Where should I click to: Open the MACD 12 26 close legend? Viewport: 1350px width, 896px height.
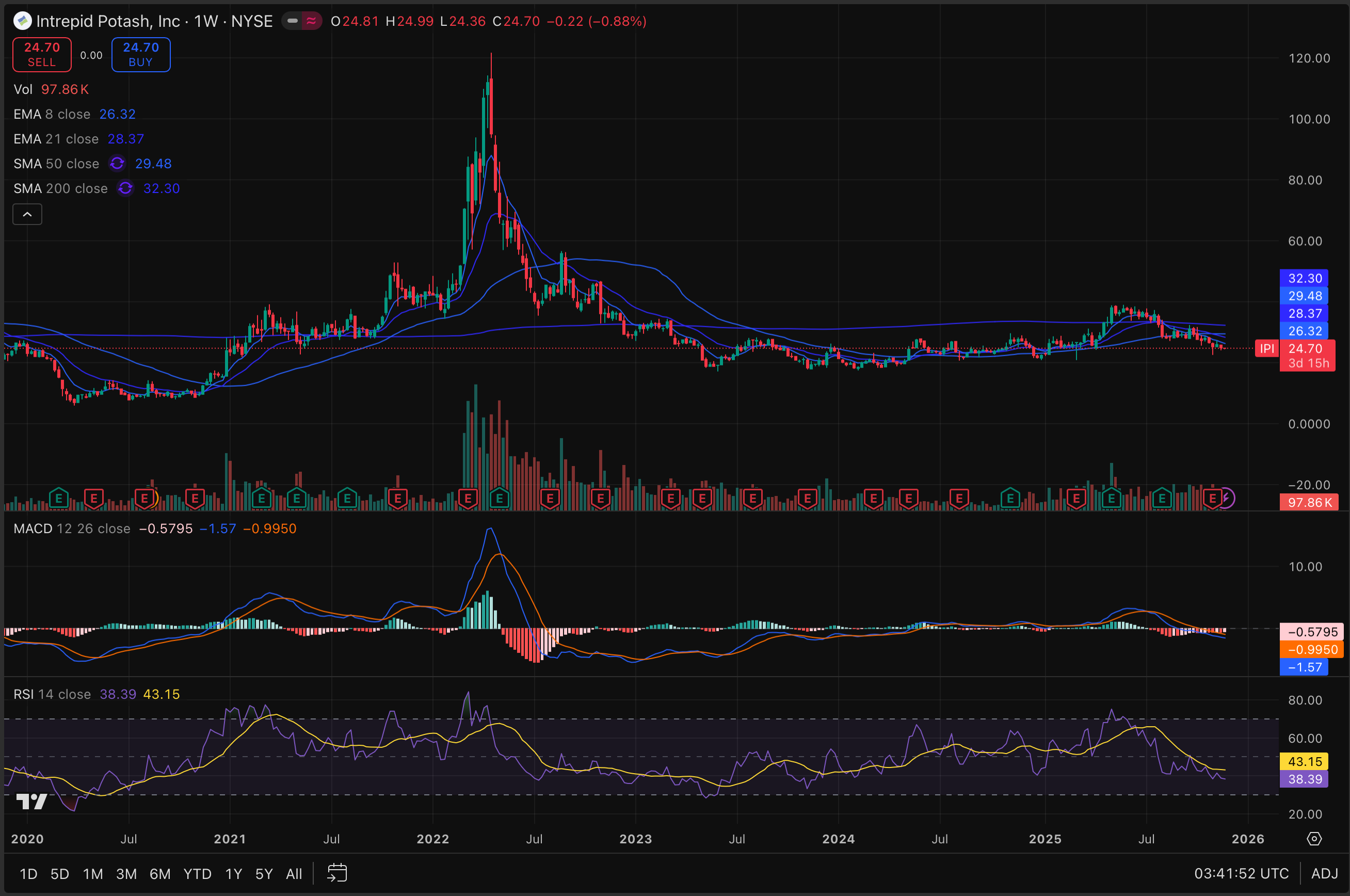(x=72, y=529)
